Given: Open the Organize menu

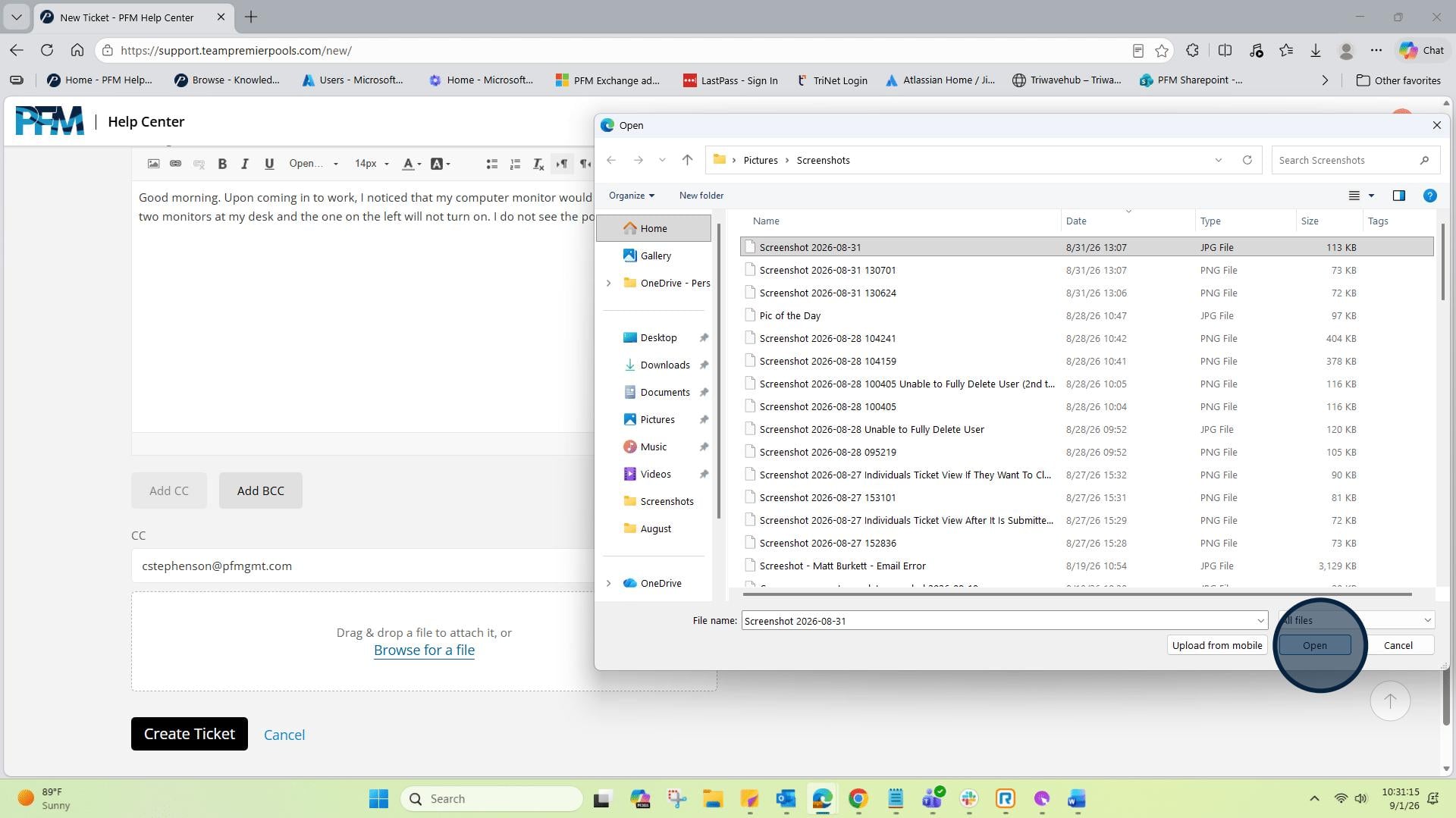Looking at the screenshot, I should (631, 196).
